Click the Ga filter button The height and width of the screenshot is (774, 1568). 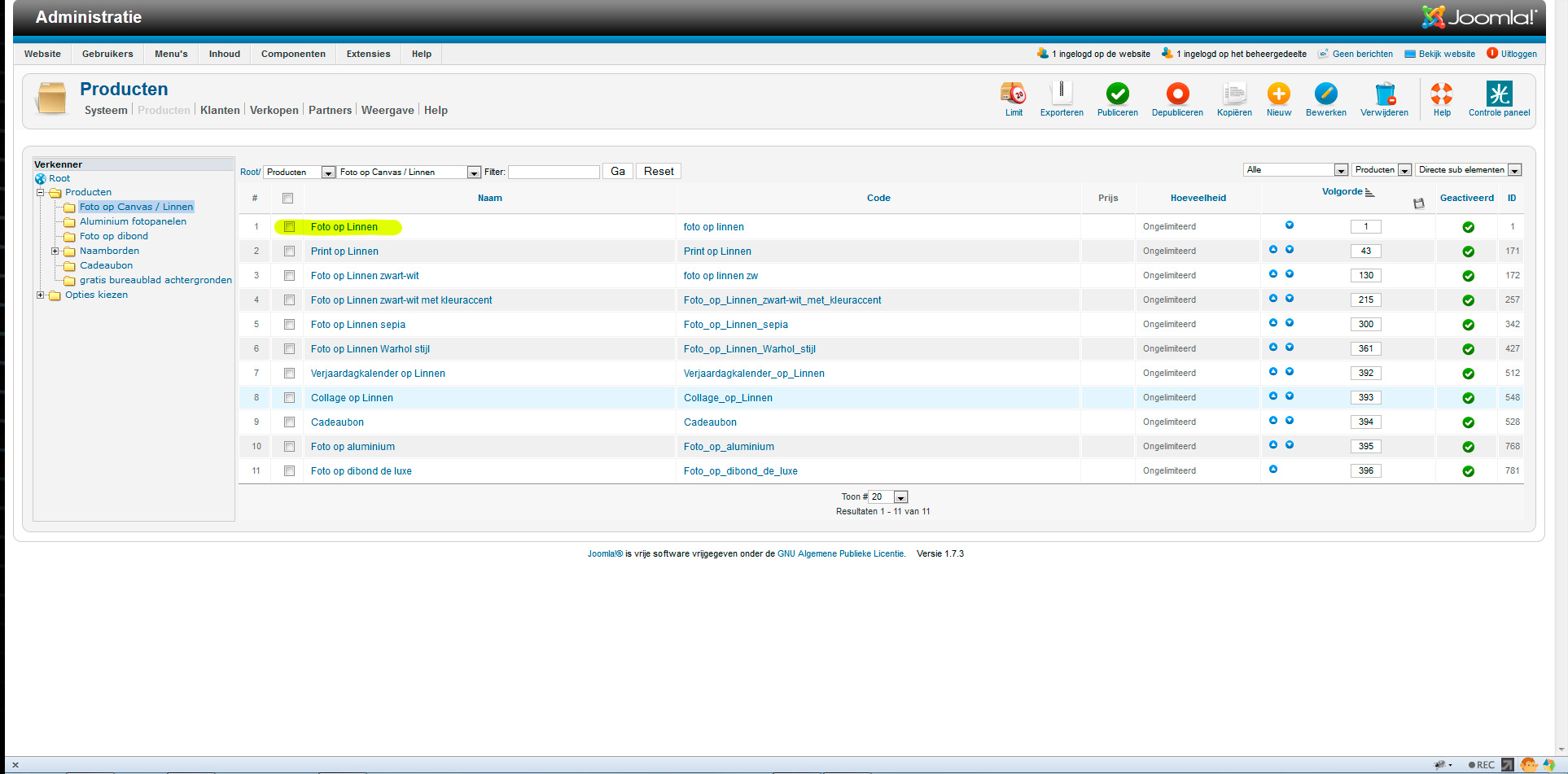[x=618, y=172]
